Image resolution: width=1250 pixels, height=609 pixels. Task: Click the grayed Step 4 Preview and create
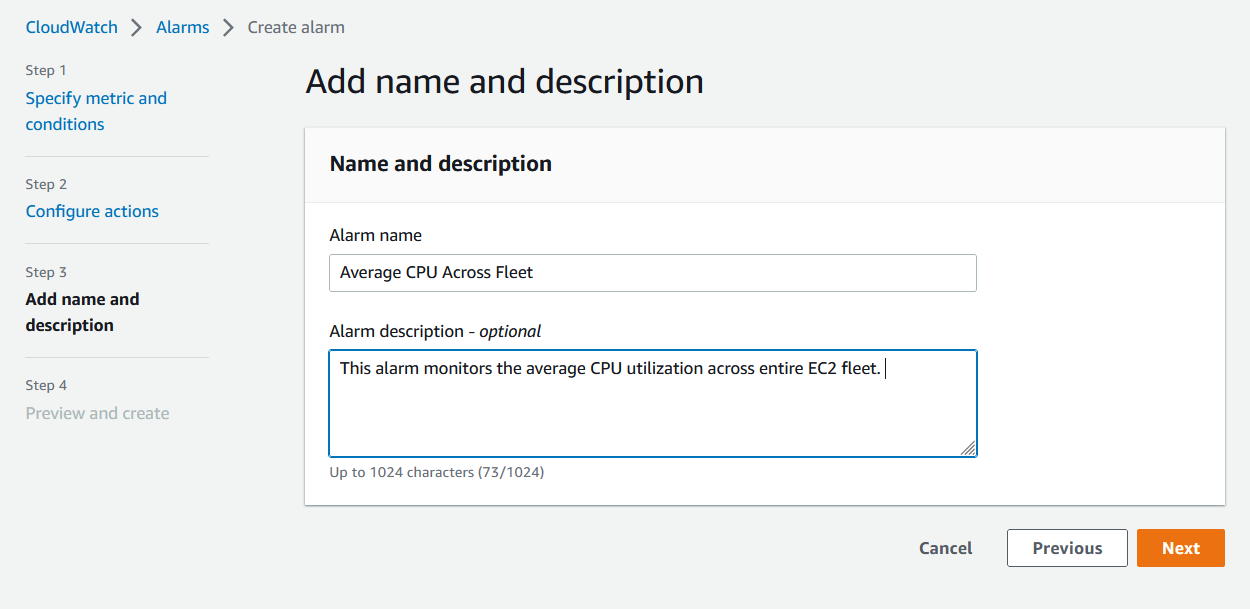97,412
